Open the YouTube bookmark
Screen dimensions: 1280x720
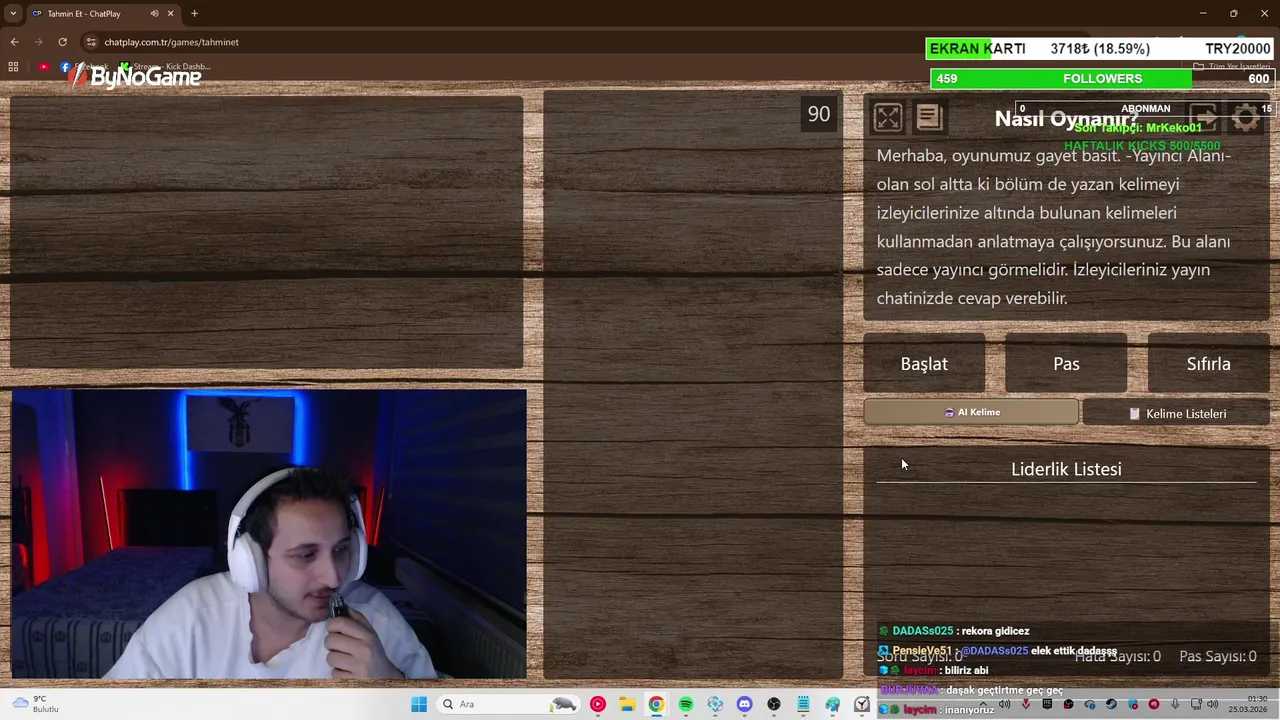coord(44,67)
